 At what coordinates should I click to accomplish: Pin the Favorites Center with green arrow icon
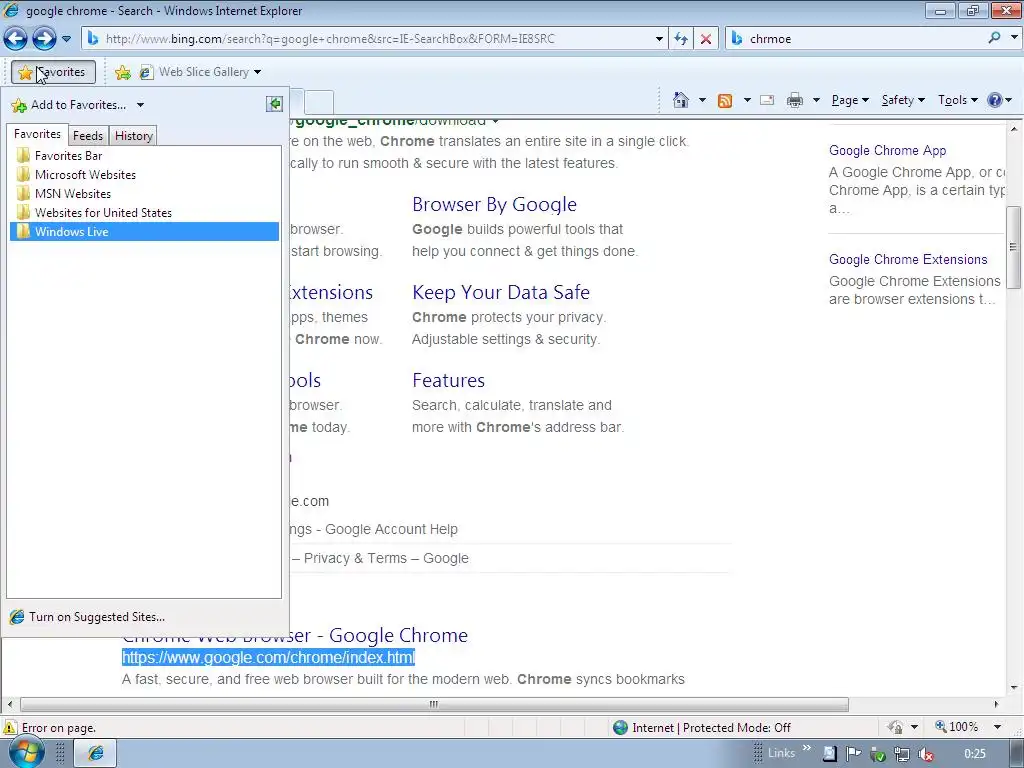coord(274,104)
